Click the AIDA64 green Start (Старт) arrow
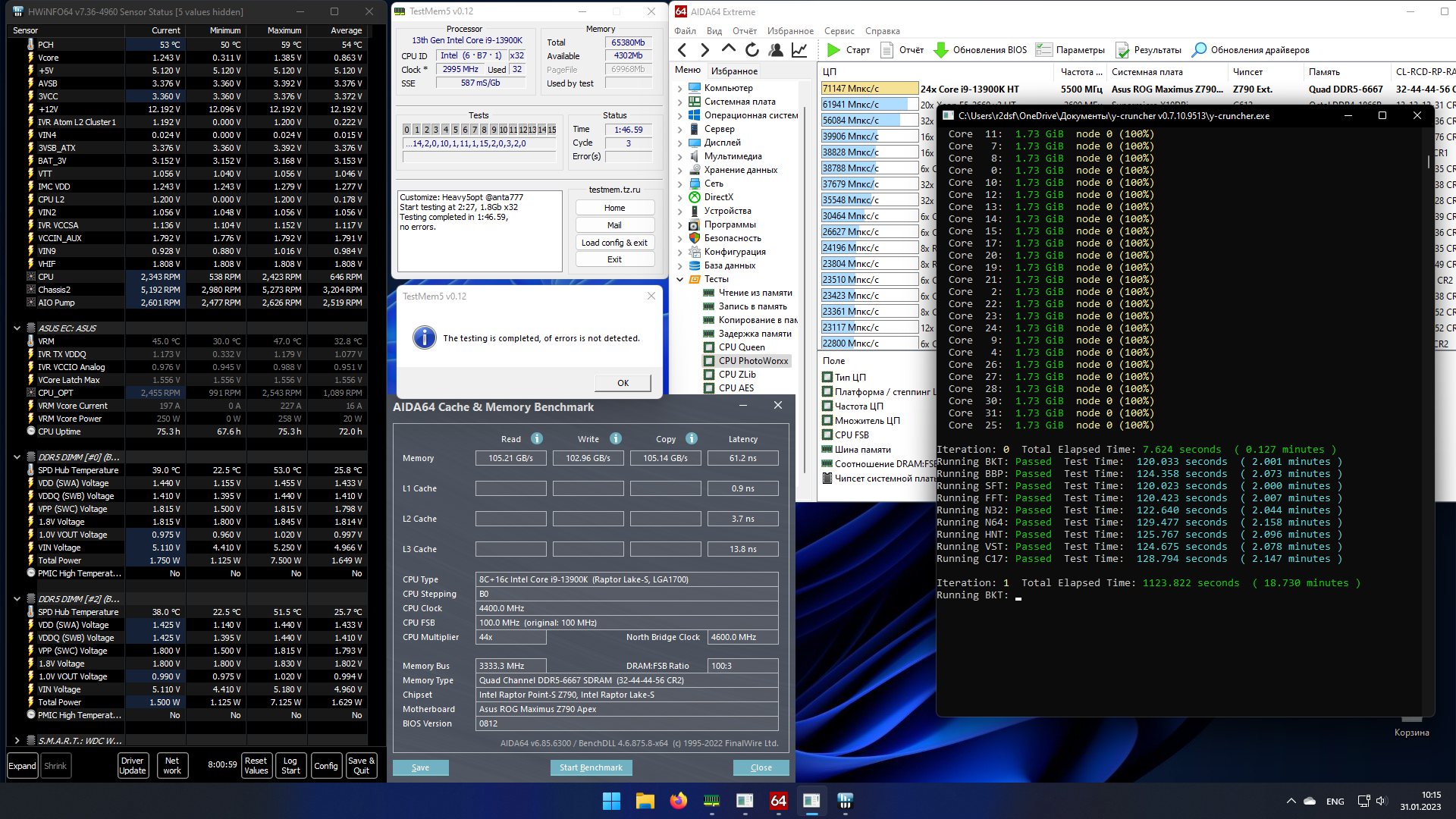This screenshot has height=819, width=1456. 833,50
